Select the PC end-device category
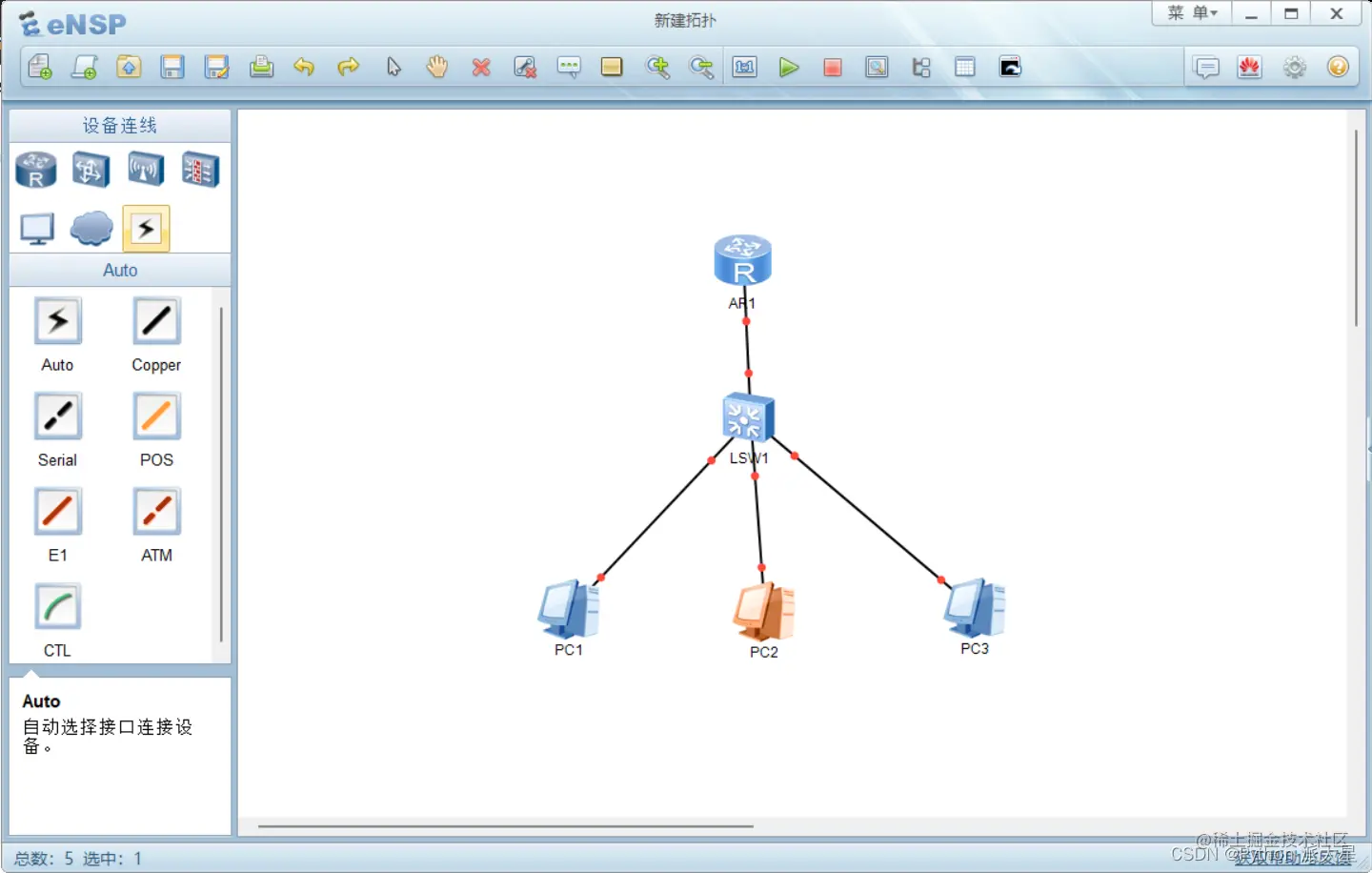Image resolution: width=1372 pixels, height=873 pixels. point(37,229)
